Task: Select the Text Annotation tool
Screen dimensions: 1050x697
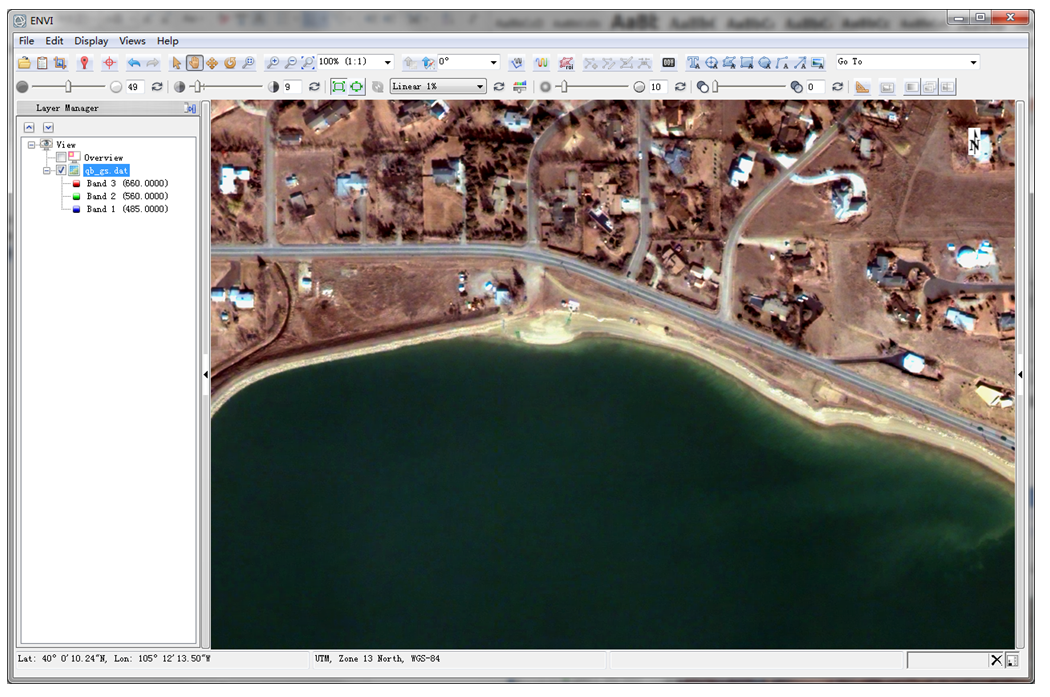Action: point(693,63)
